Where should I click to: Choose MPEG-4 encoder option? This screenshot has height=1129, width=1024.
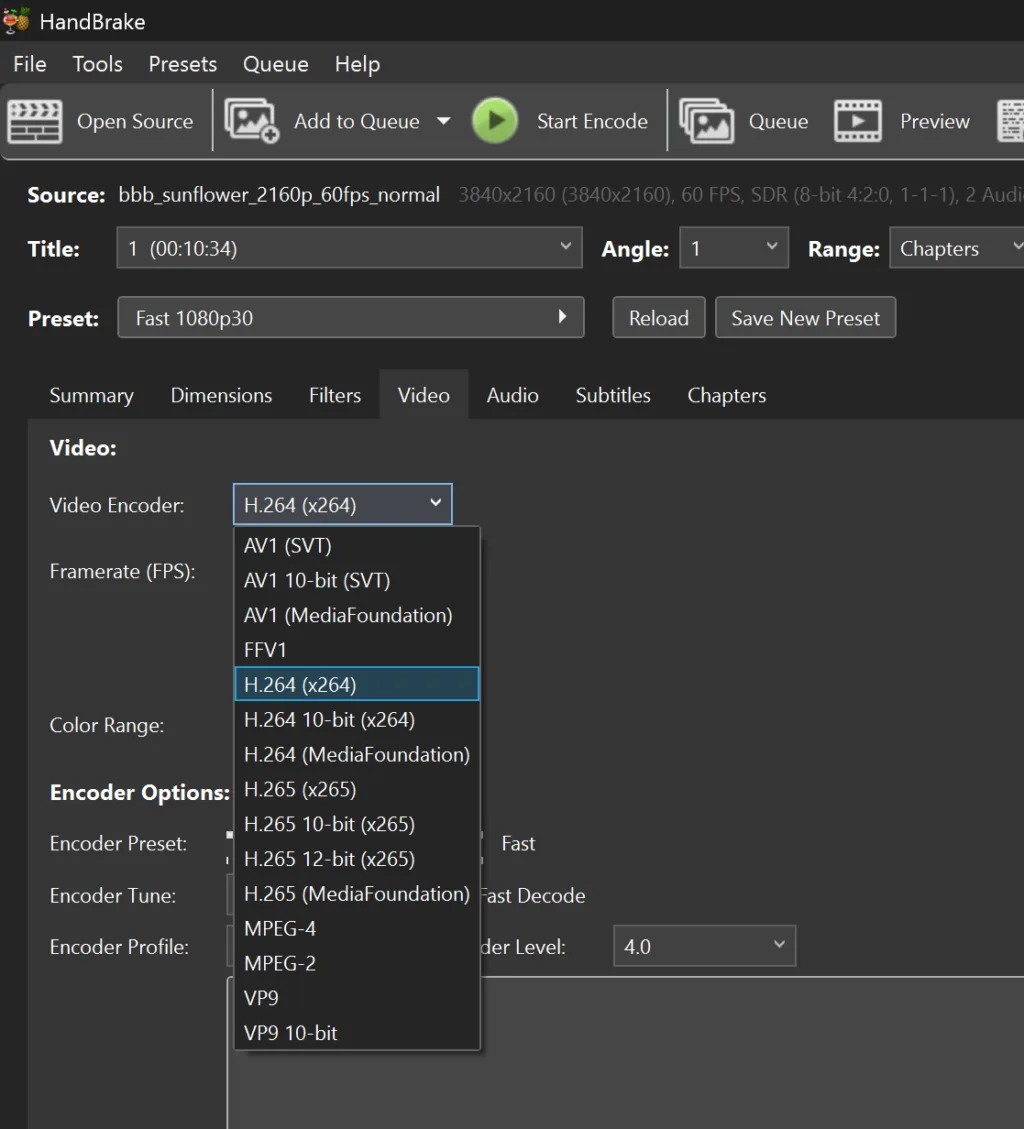click(357, 928)
